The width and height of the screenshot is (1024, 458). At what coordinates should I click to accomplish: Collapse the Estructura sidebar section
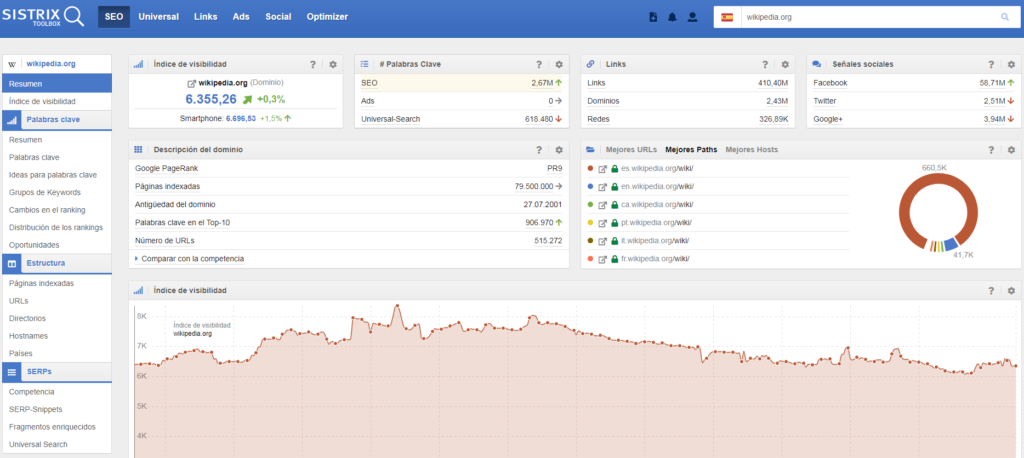(x=57, y=263)
